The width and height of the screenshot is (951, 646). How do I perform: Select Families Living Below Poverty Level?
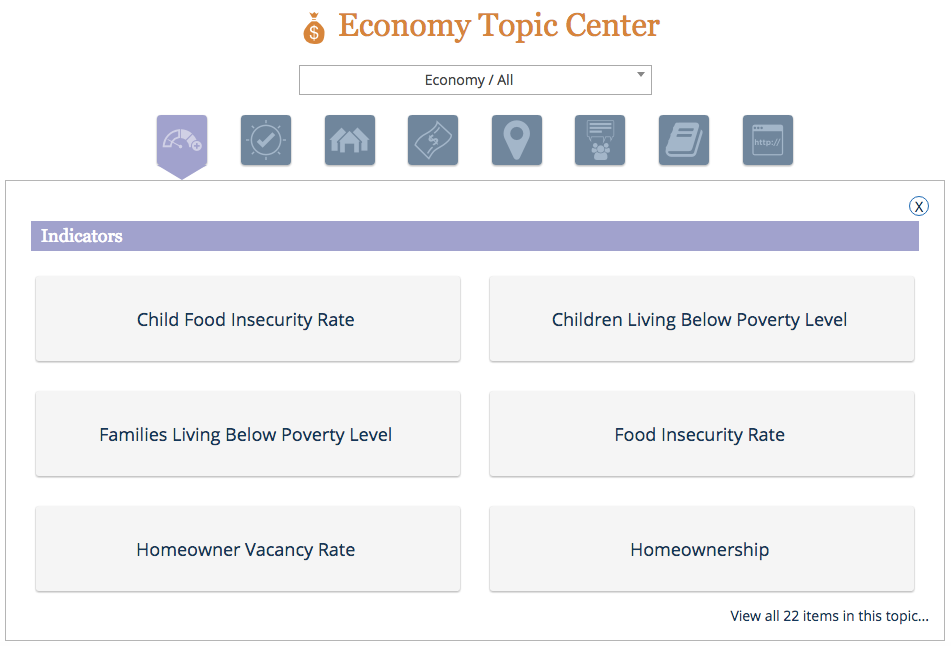(x=248, y=434)
